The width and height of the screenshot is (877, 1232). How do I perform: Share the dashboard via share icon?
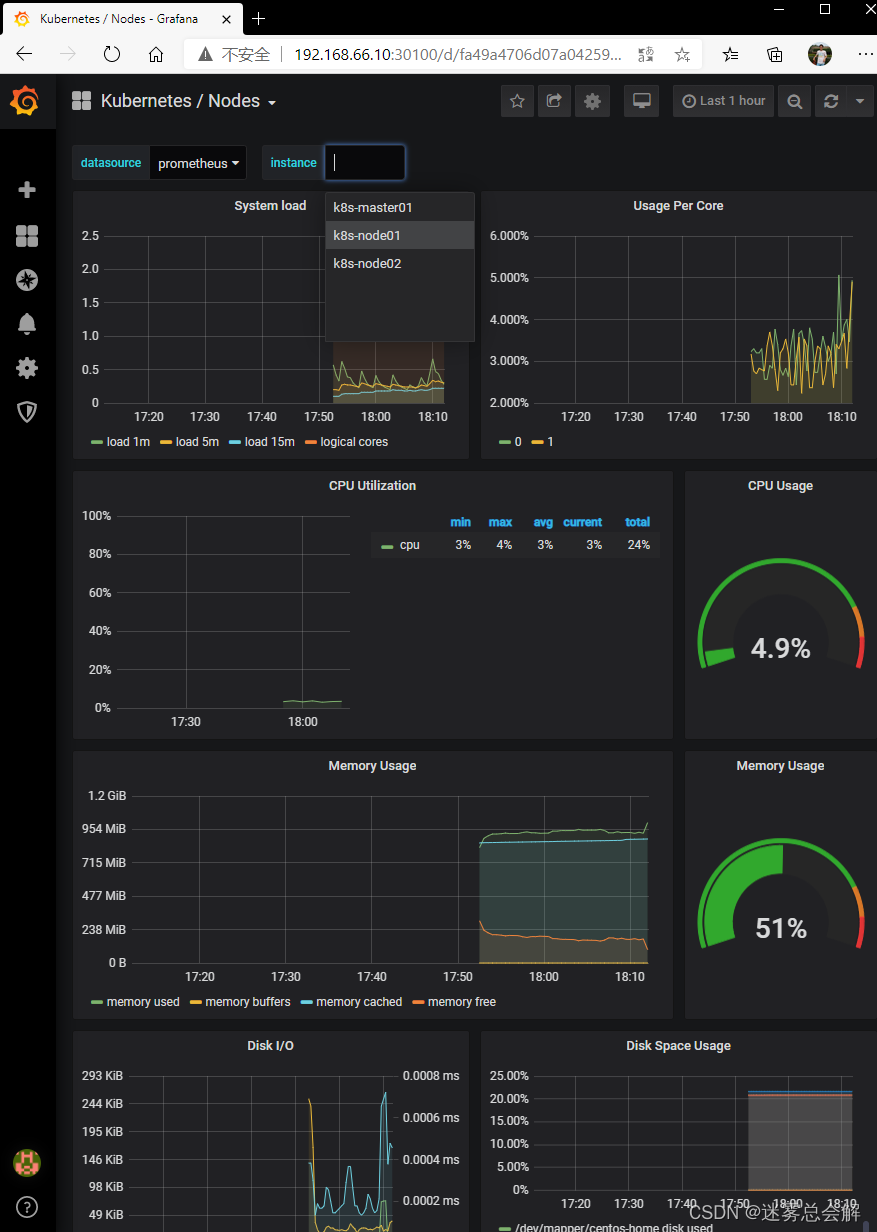tap(555, 101)
